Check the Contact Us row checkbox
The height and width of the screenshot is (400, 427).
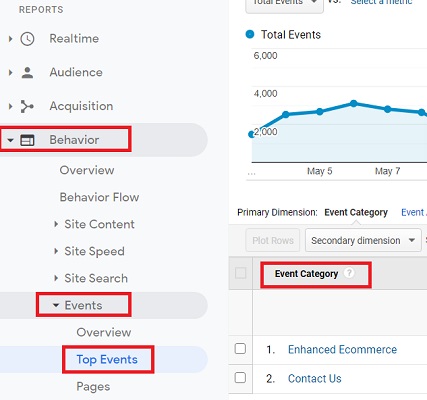coord(240,378)
